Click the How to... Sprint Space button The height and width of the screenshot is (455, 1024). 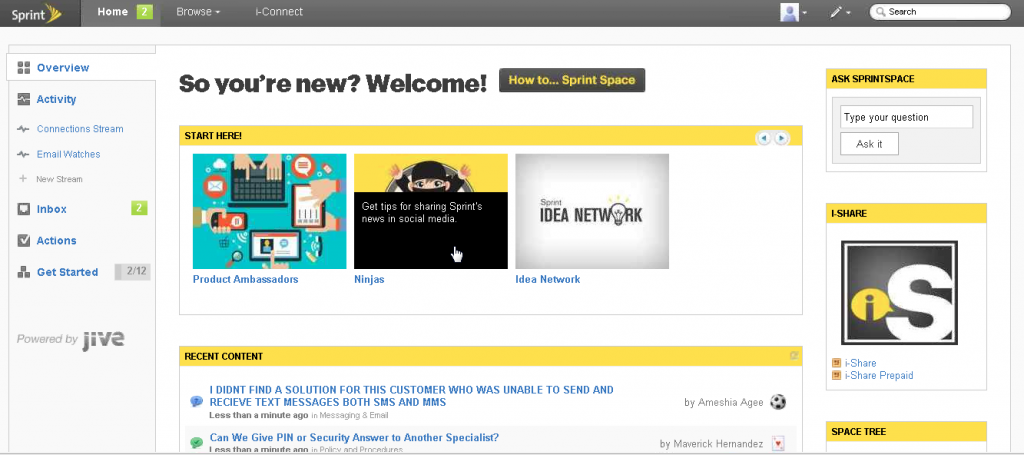[x=572, y=80]
